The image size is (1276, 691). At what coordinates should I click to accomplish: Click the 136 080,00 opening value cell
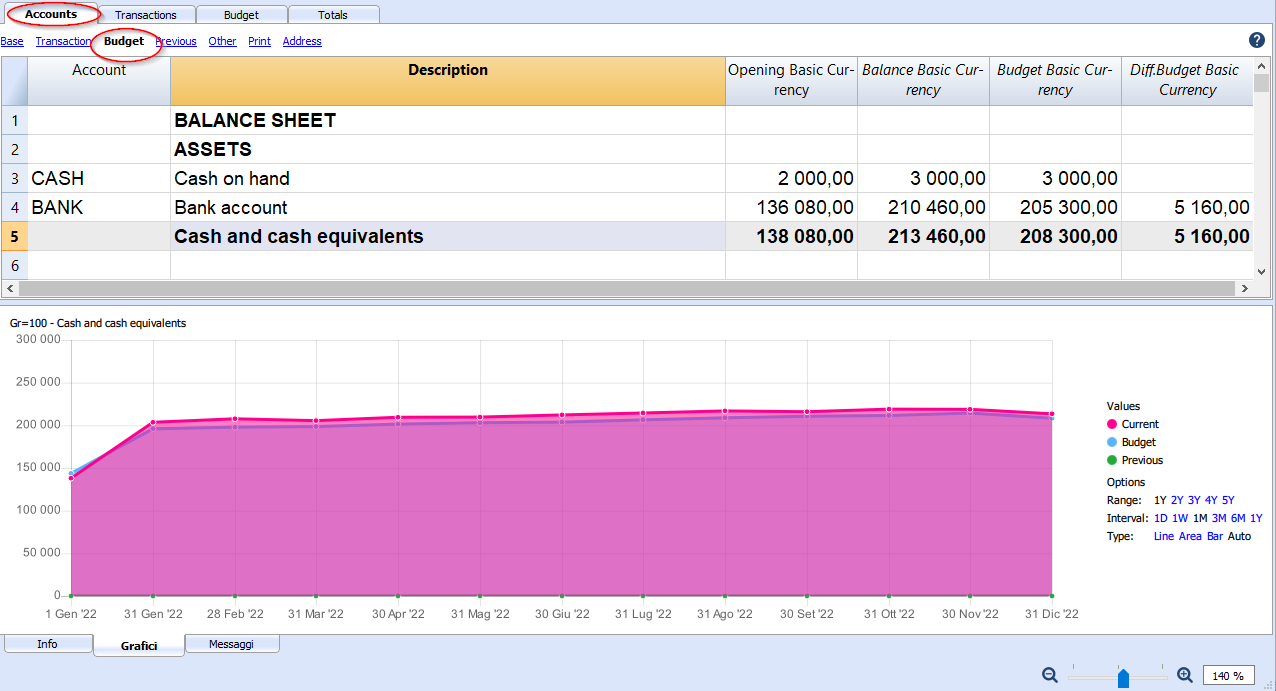click(x=791, y=207)
